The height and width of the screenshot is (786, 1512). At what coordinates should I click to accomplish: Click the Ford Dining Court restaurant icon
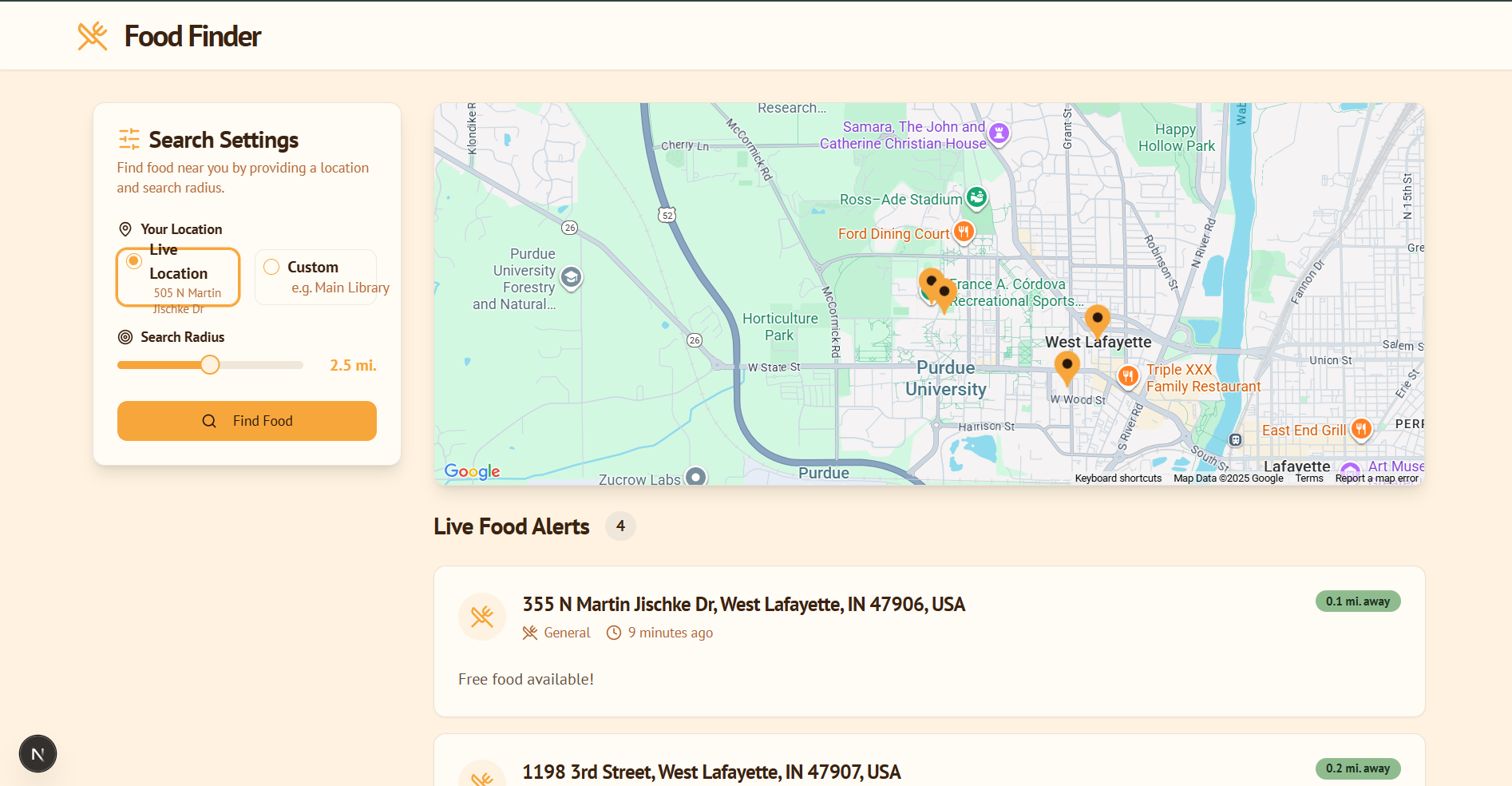(x=964, y=232)
